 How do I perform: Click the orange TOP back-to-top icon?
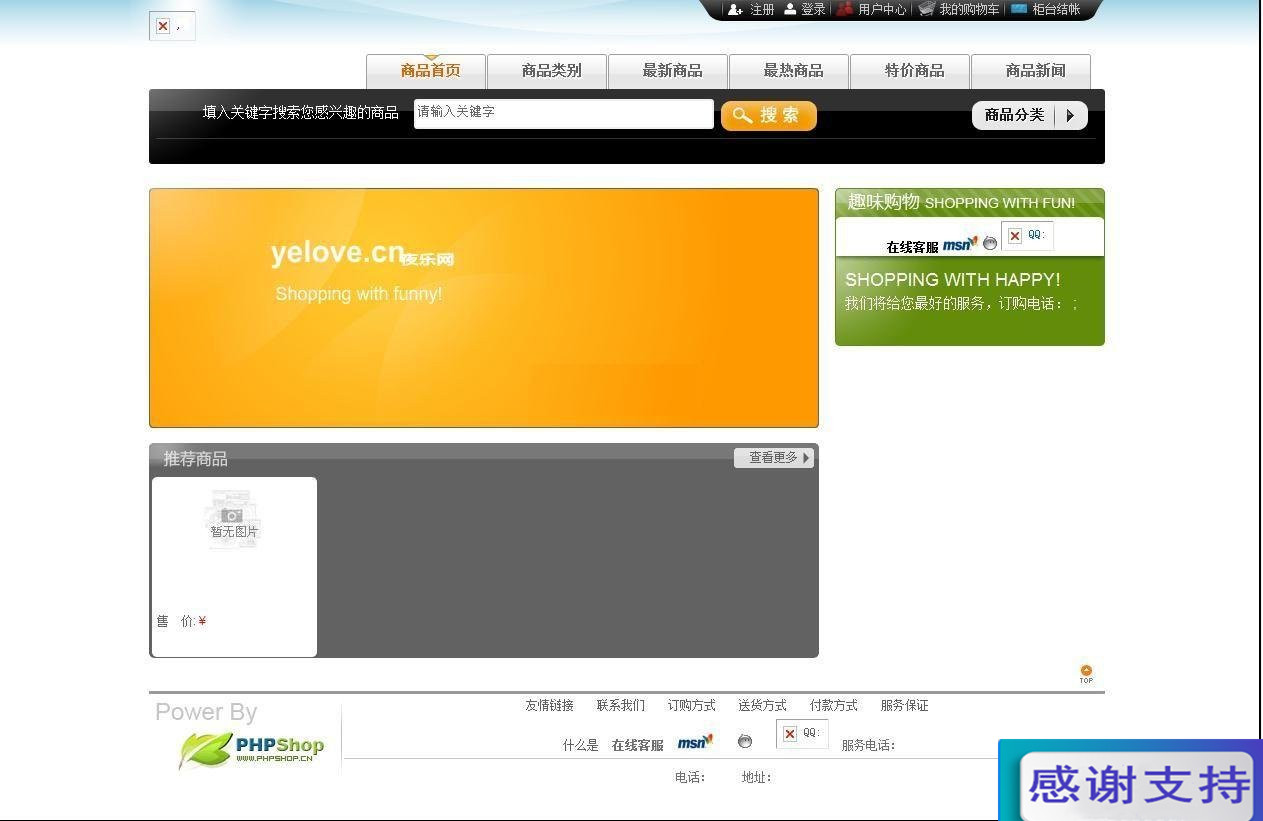click(1086, 674)
